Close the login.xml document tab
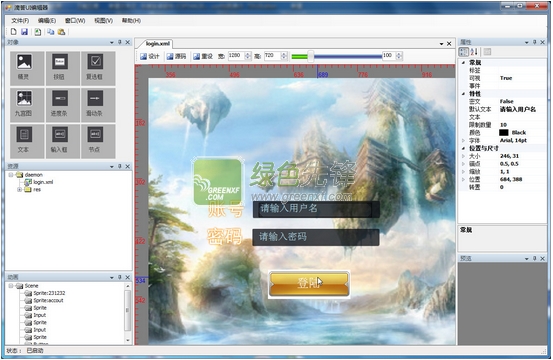The height and width of the screenshot is (360, 553). click(449, 44)
